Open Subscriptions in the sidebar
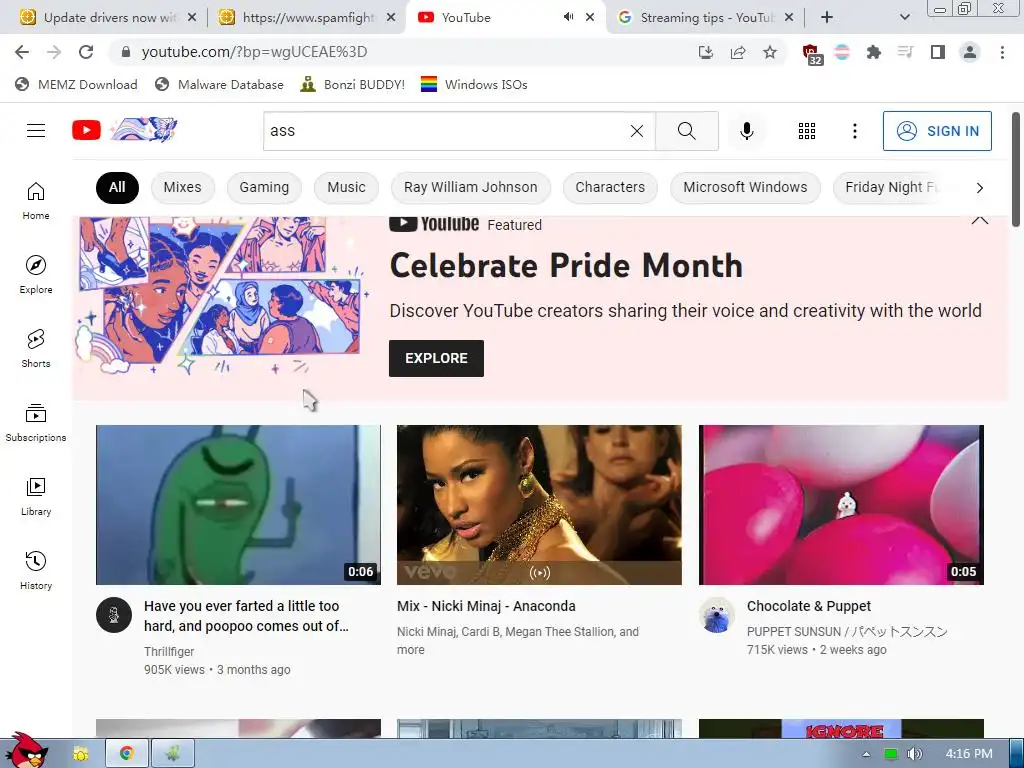Viewport: 1024px width, 768px height. tap(36, 423)
